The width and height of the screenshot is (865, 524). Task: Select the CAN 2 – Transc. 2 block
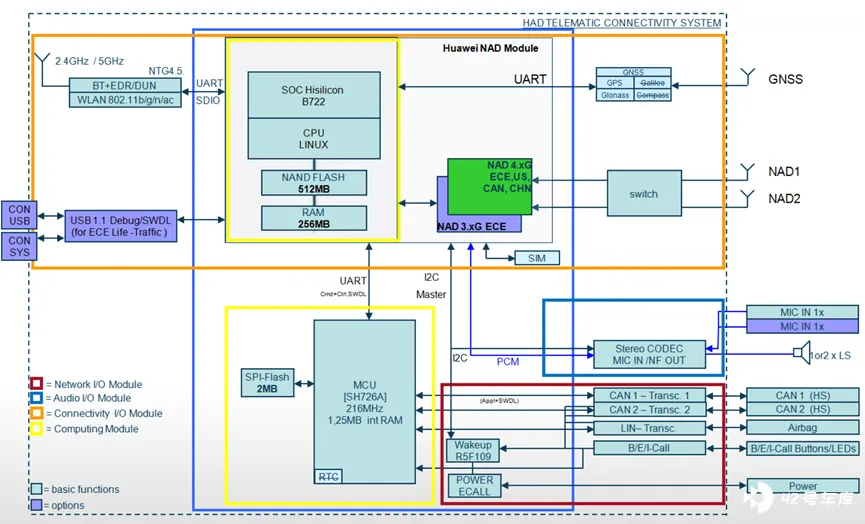click(649, 409)
